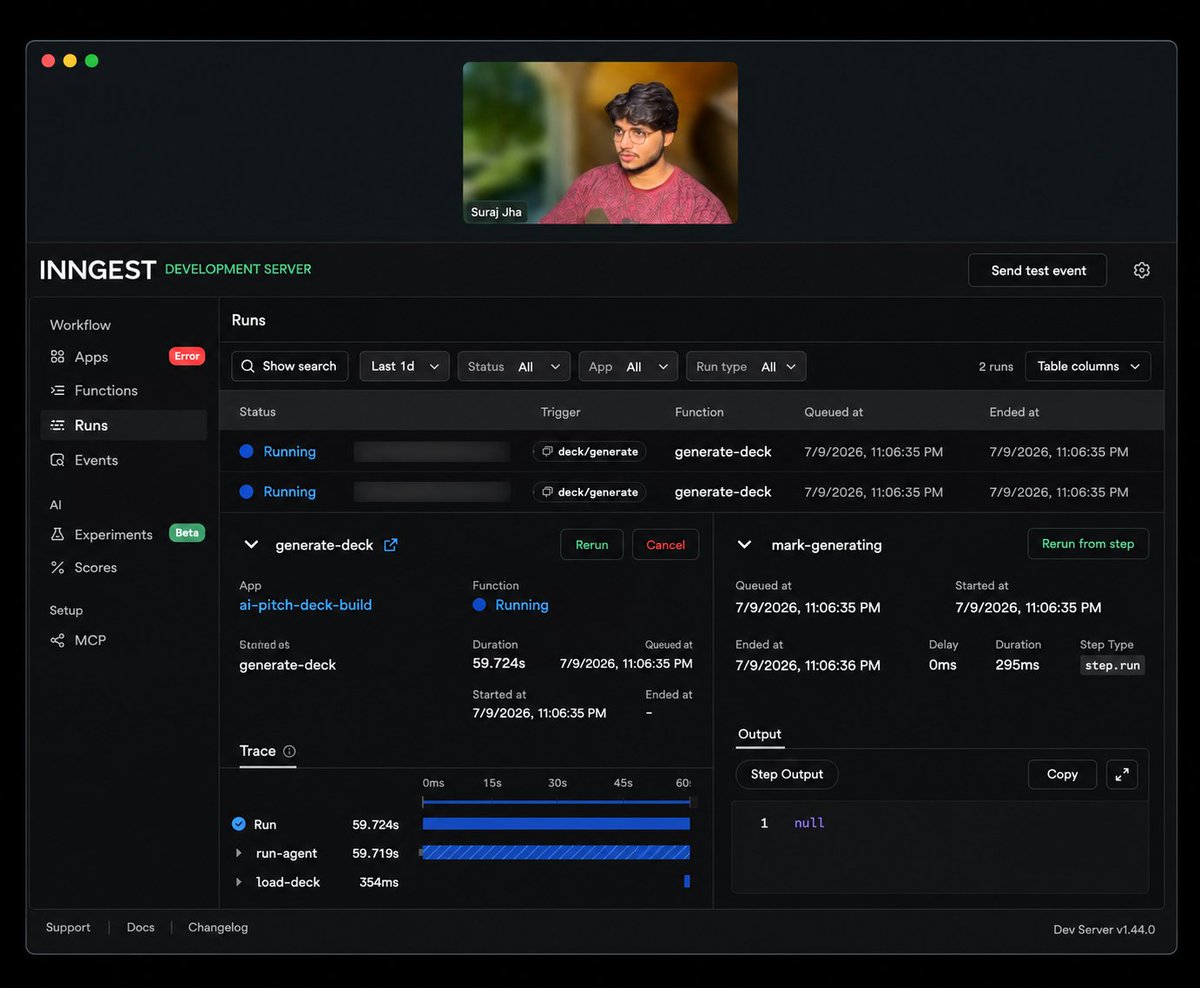Image resolution: width=1200 pixels, height=988 pixels.
Task: Expand the run-agent trace row
Action: pos(239,853)
